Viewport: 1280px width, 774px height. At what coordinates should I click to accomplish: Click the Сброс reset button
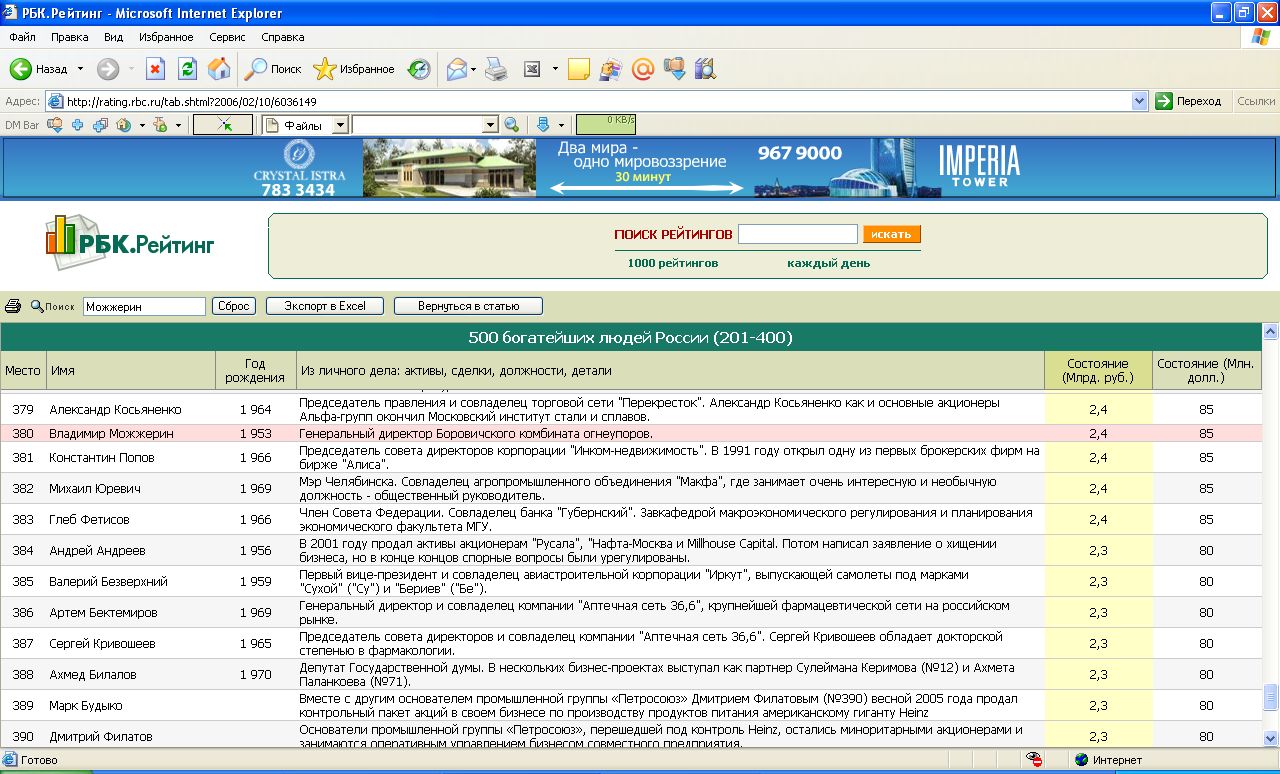tap(234, 306)
